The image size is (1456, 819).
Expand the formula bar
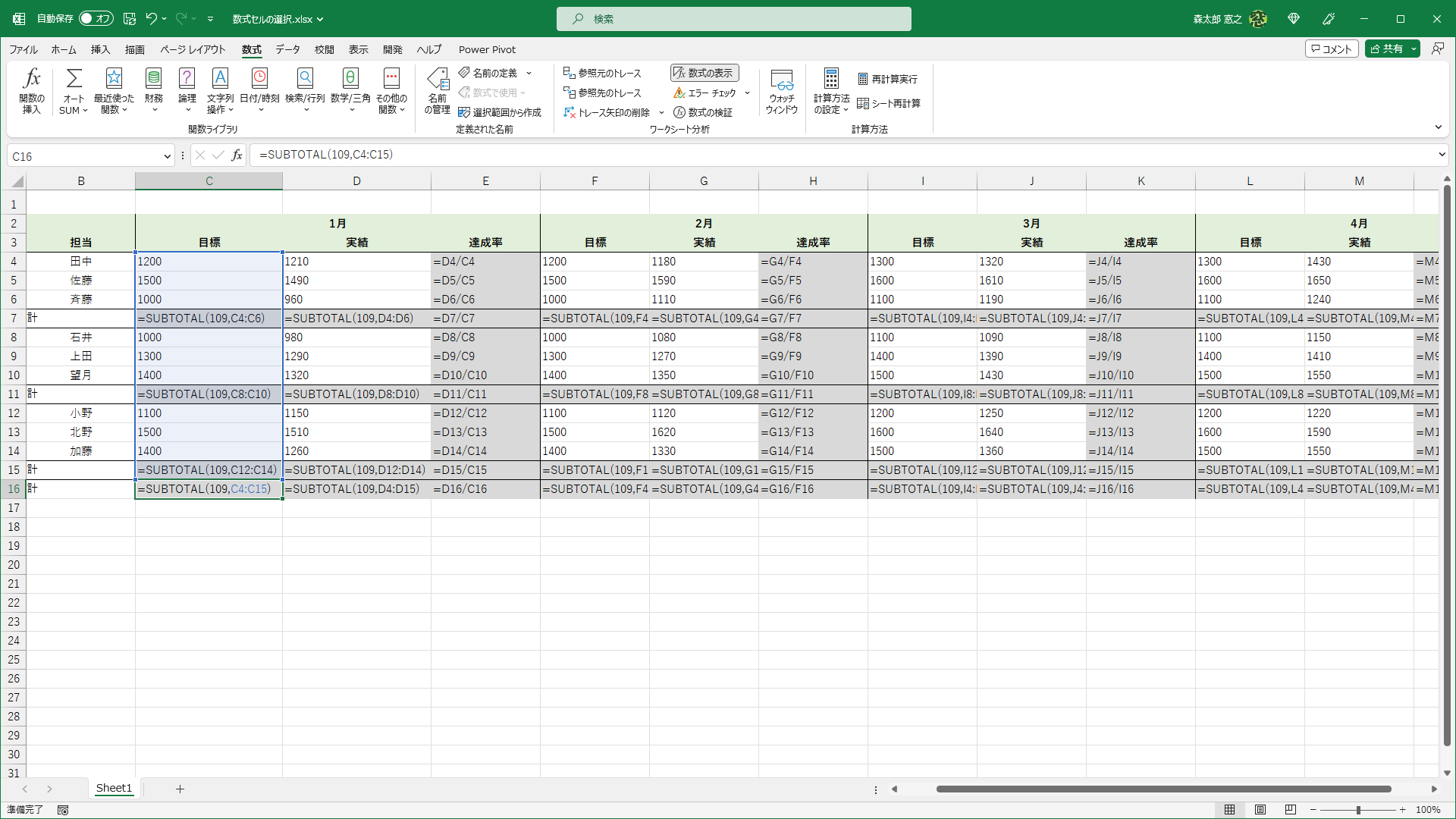click(1442, 155)
